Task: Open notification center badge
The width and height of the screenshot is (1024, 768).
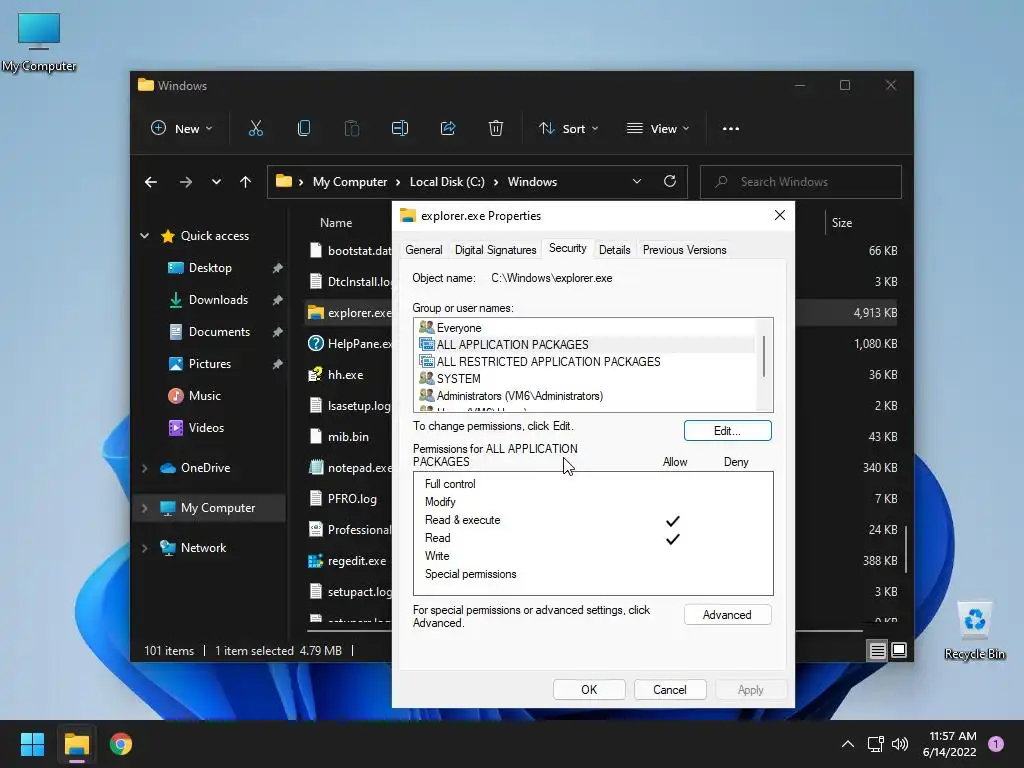Action: 996,744
